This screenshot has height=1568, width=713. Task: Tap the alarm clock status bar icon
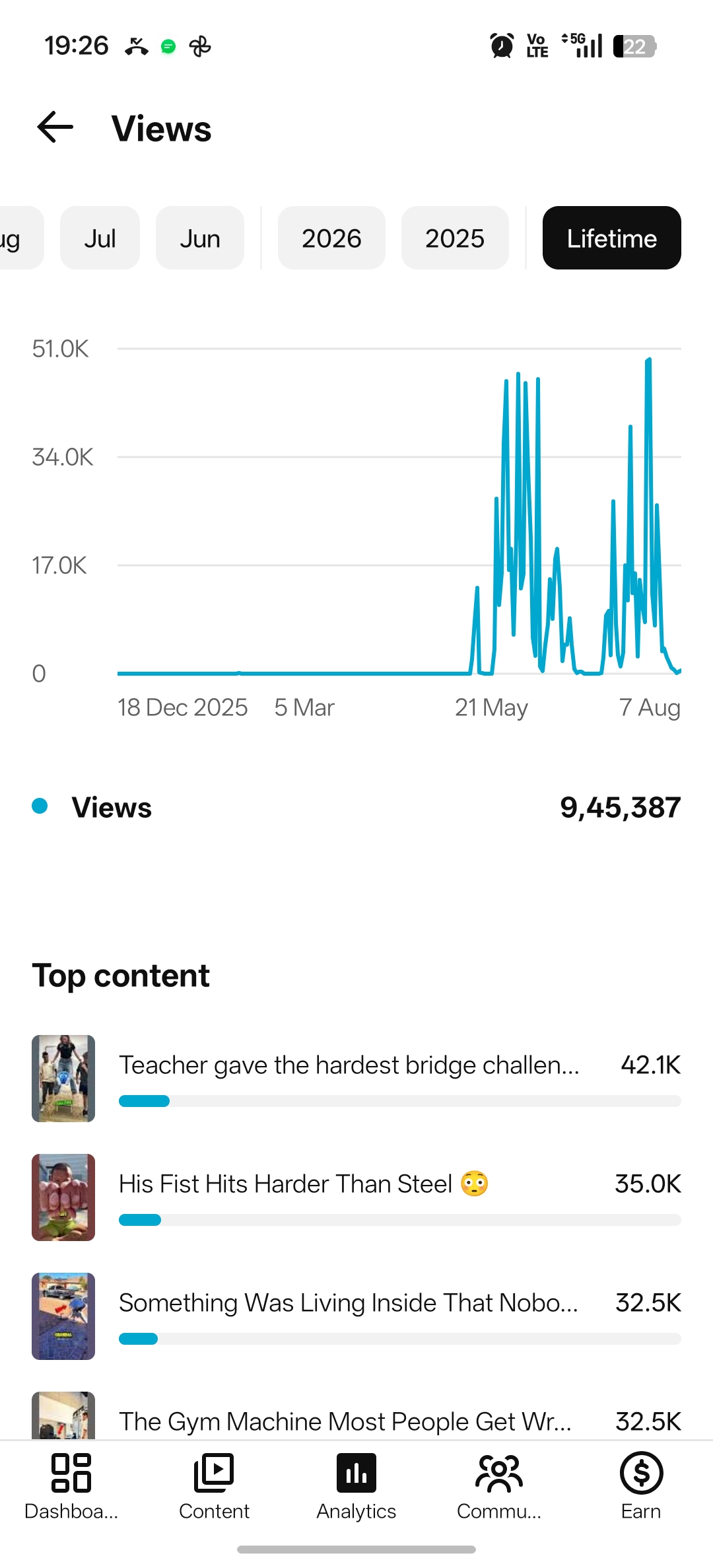coord(502,46)
